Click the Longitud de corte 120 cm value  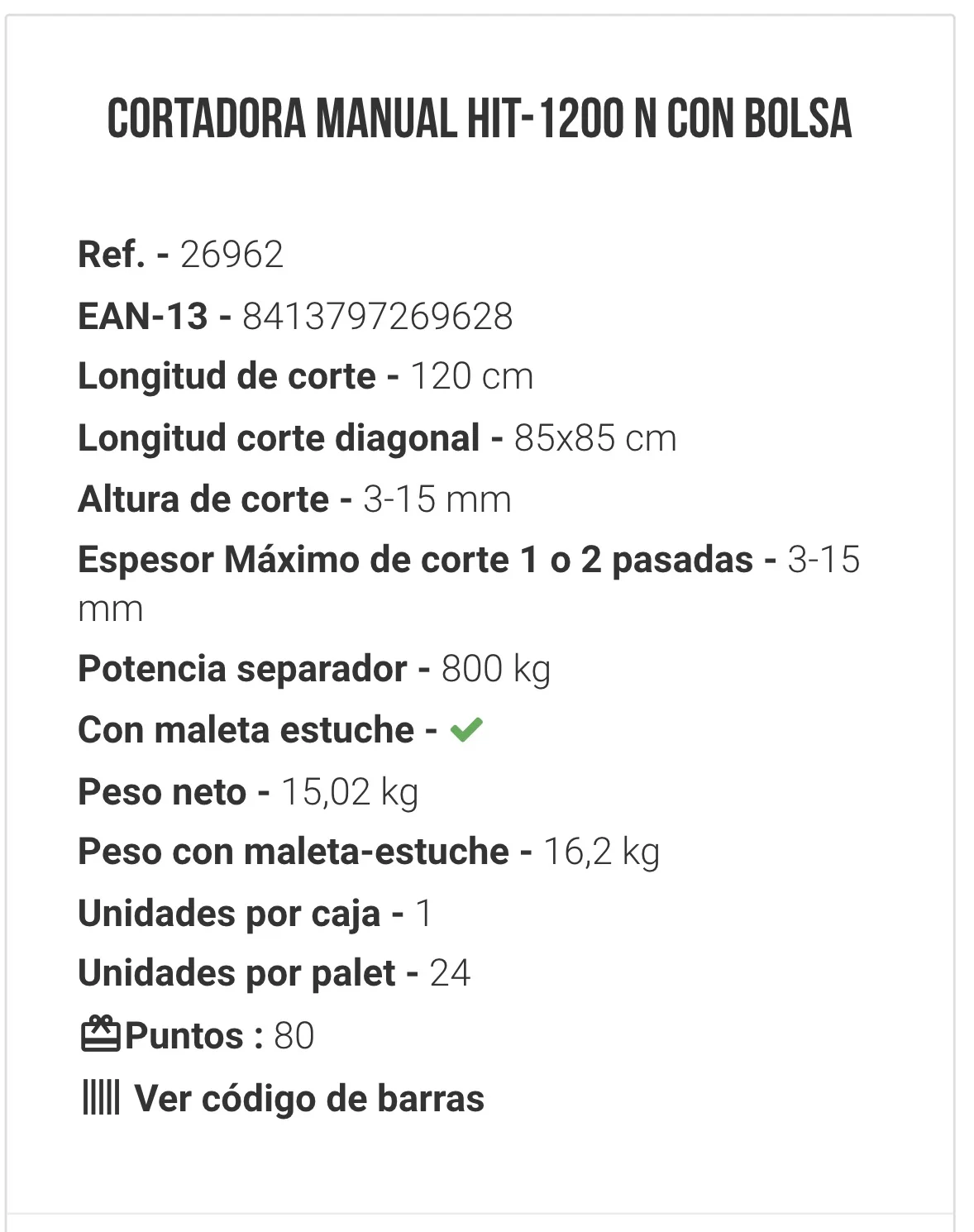(471, 376)
